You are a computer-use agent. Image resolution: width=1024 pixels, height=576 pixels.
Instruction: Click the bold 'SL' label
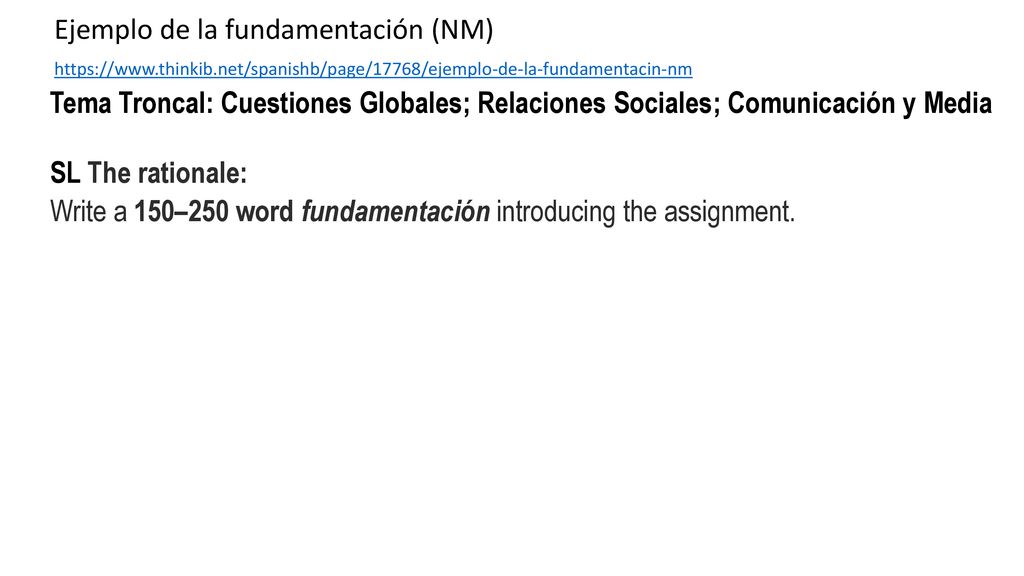coord(65,173)
